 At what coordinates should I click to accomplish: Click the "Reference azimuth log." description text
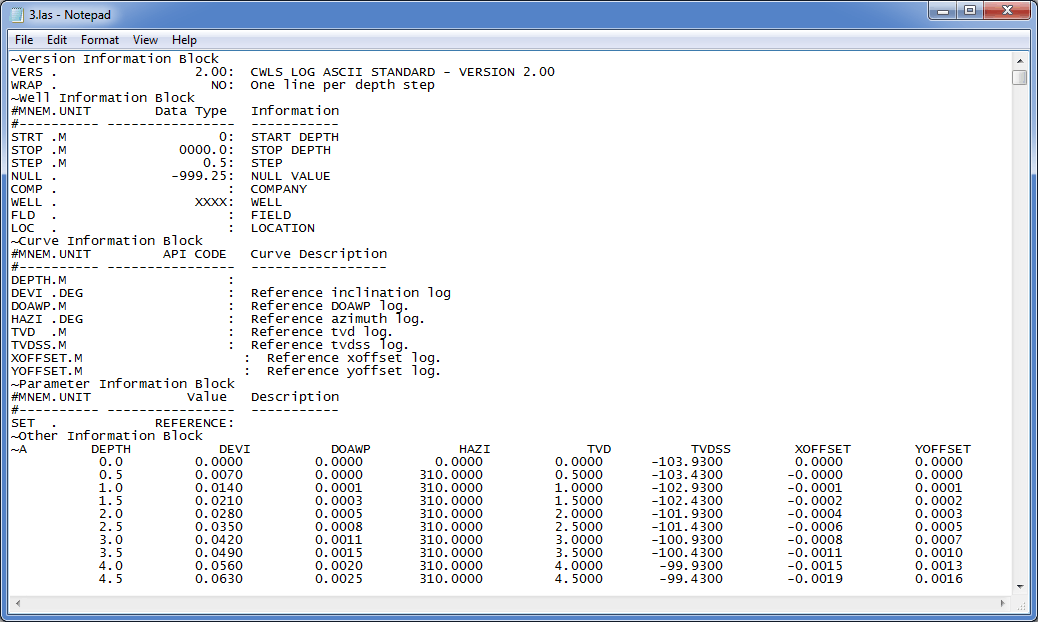click(337, 319)
